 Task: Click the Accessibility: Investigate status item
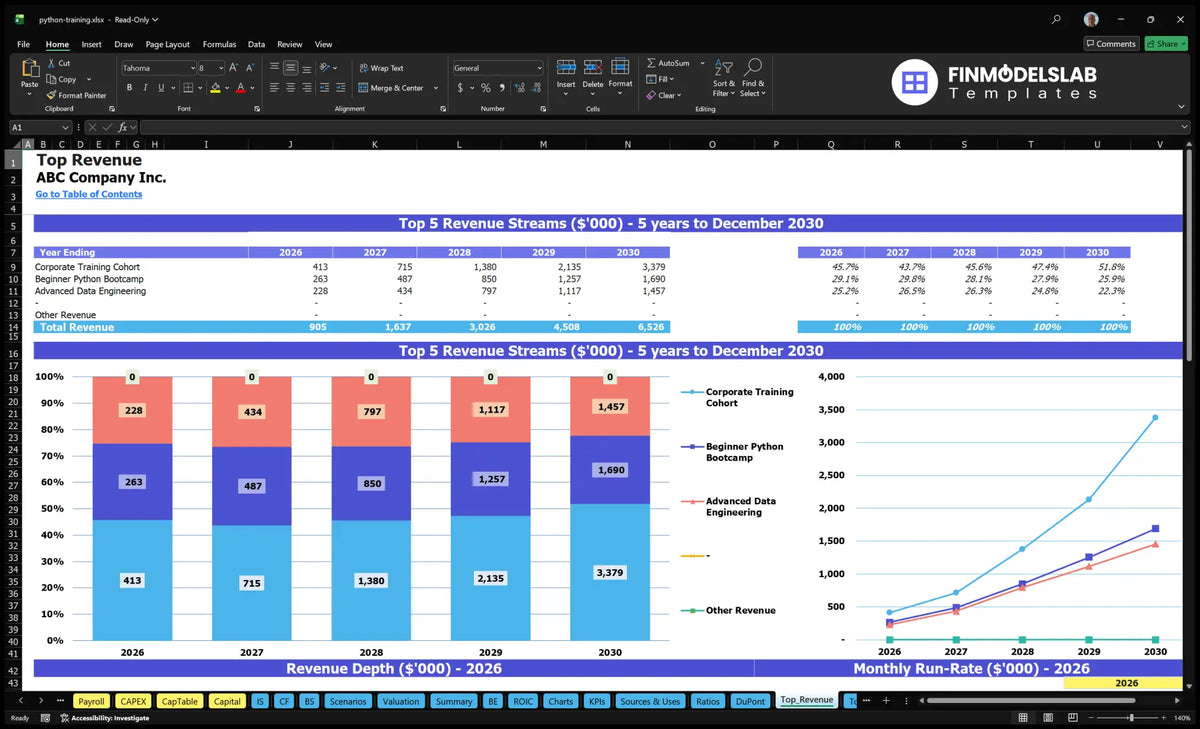click(x=104, y=718)
